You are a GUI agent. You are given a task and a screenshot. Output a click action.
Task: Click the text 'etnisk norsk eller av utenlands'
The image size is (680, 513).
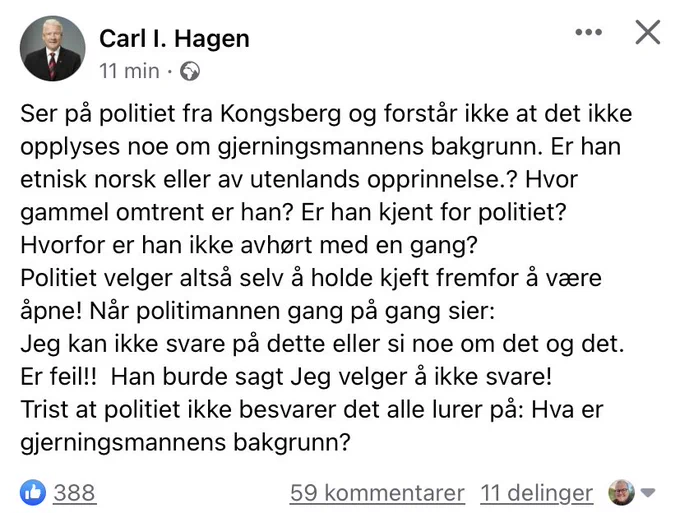tap(190, 180)
